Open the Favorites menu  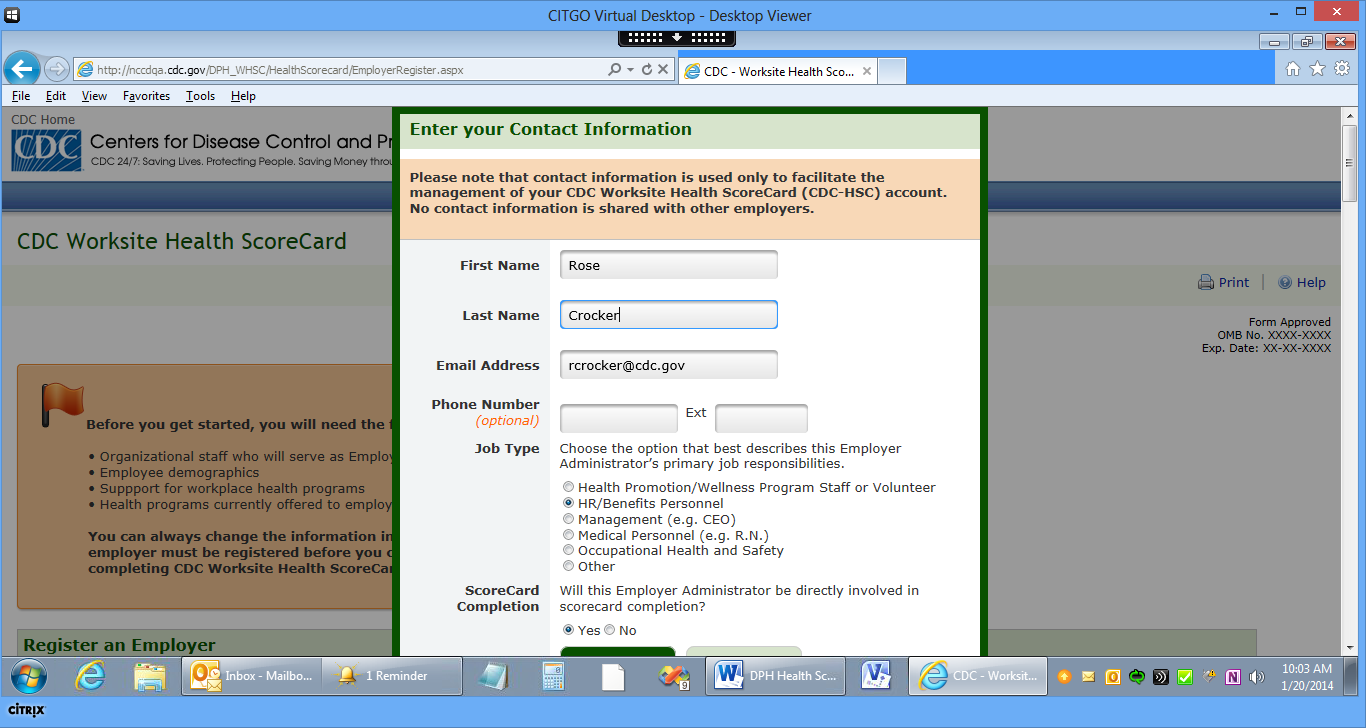pos(146,96)
